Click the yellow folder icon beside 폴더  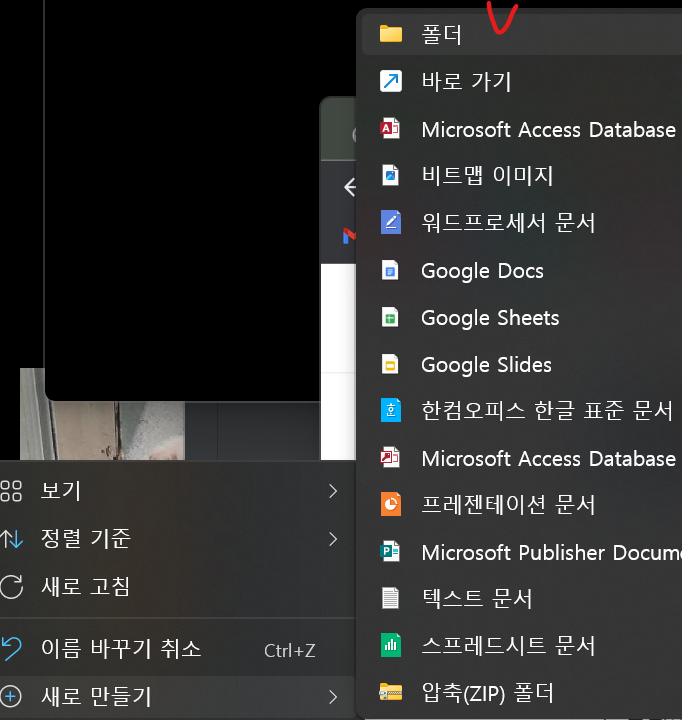point(391,34)
